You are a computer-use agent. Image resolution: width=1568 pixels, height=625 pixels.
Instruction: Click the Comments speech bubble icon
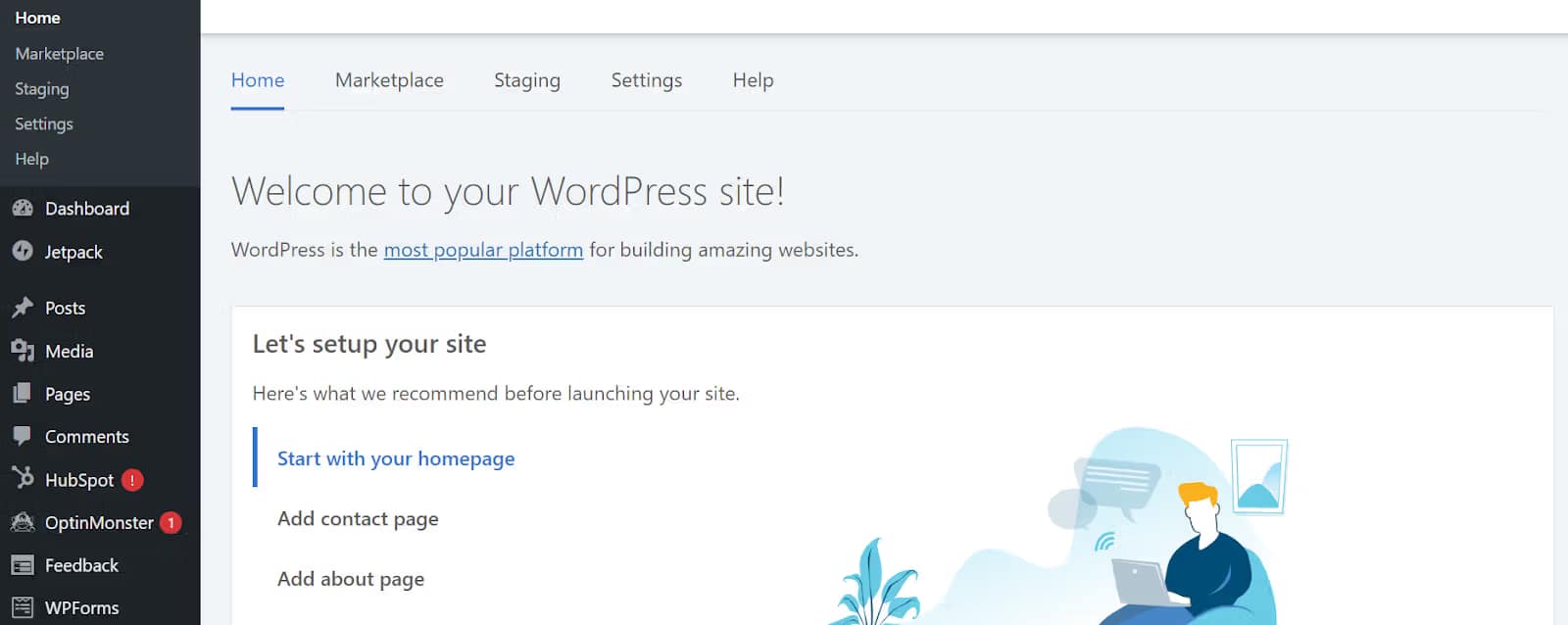22,436
